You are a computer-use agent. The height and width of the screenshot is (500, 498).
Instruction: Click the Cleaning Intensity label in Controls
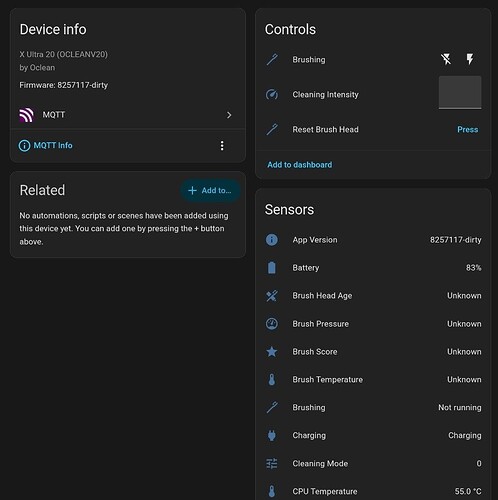[325, 95]
